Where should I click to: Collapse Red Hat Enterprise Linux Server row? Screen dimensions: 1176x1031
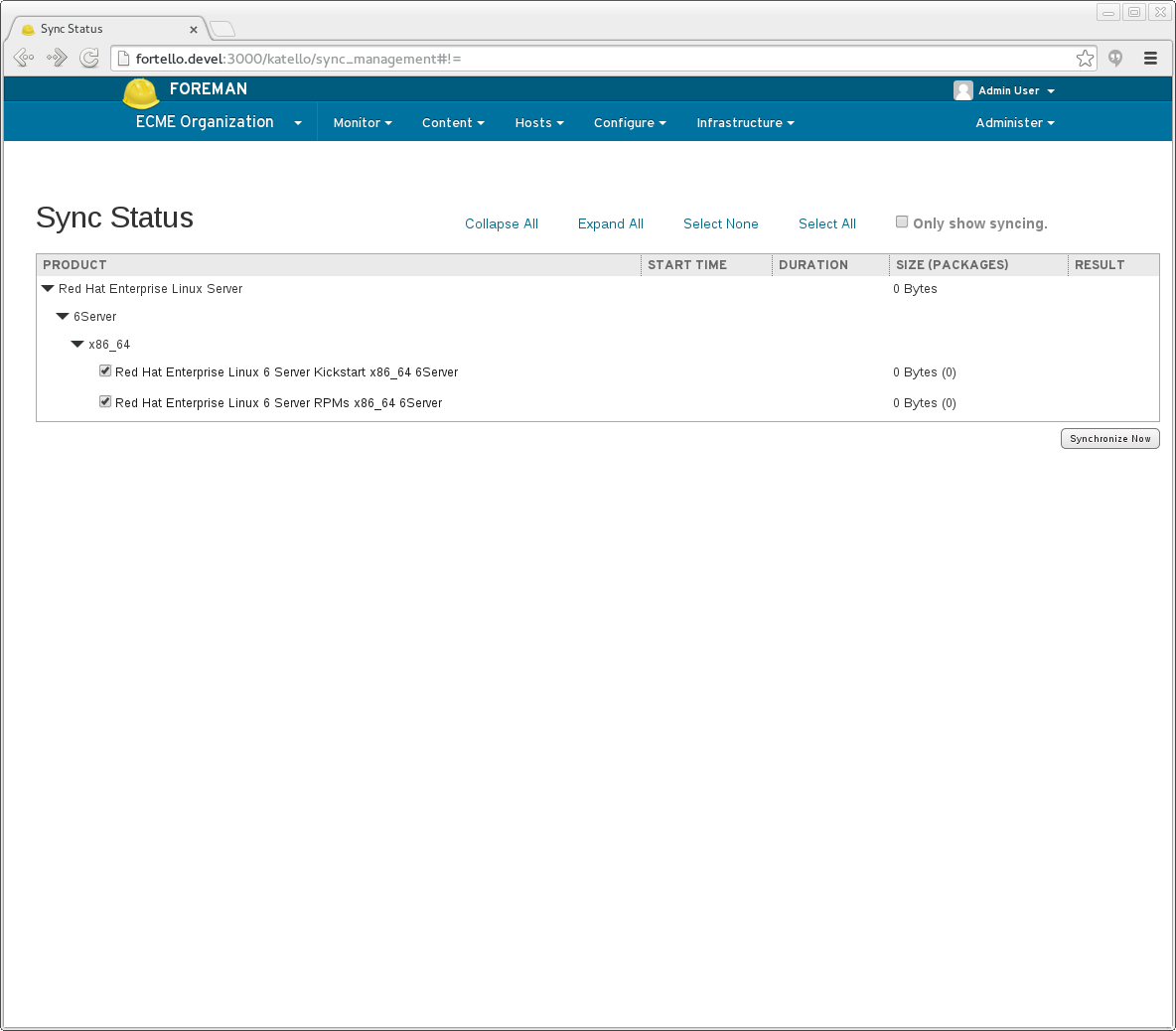pyautogui.click(x=48, y=289)
